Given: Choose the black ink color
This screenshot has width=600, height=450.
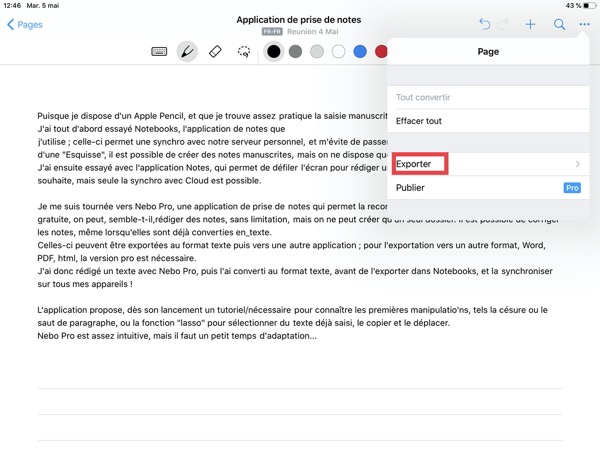Looking at the screenshot, I should [273, 51].
